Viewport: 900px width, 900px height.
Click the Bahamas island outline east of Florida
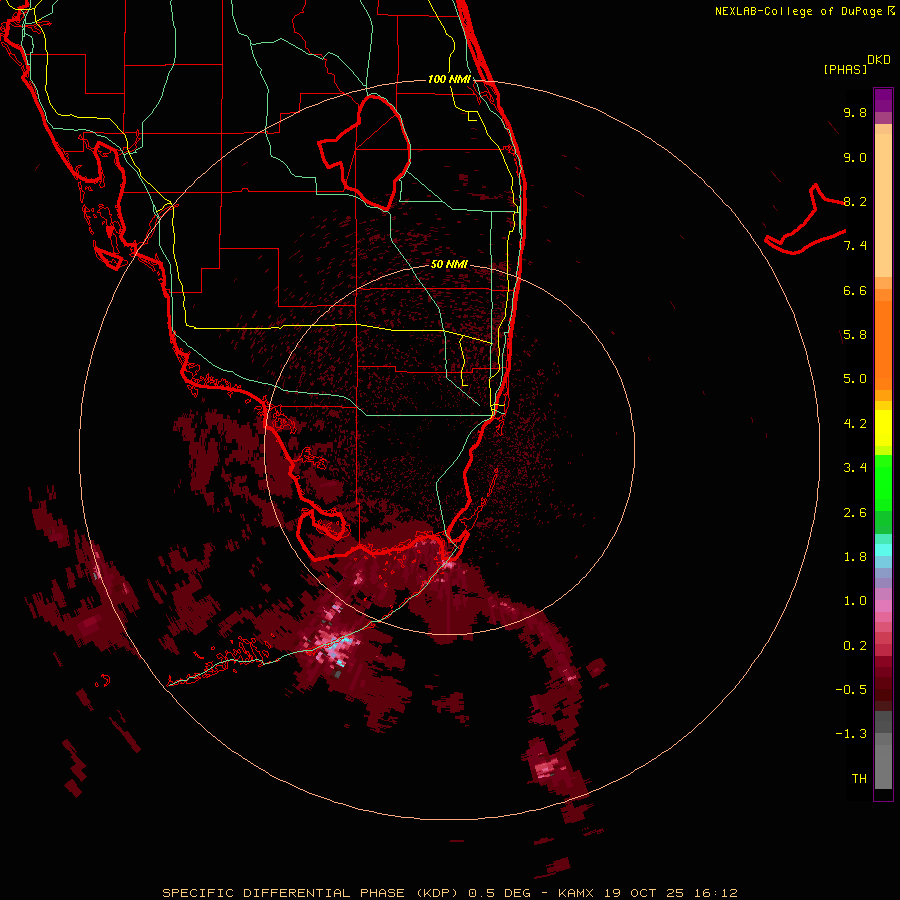pos(805,219)
